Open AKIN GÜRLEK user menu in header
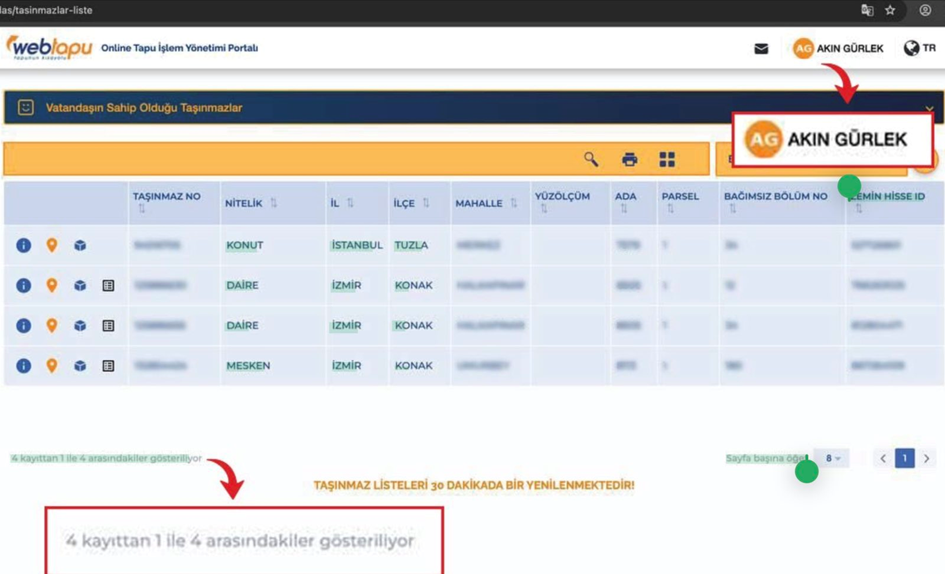 click(838, 48)
